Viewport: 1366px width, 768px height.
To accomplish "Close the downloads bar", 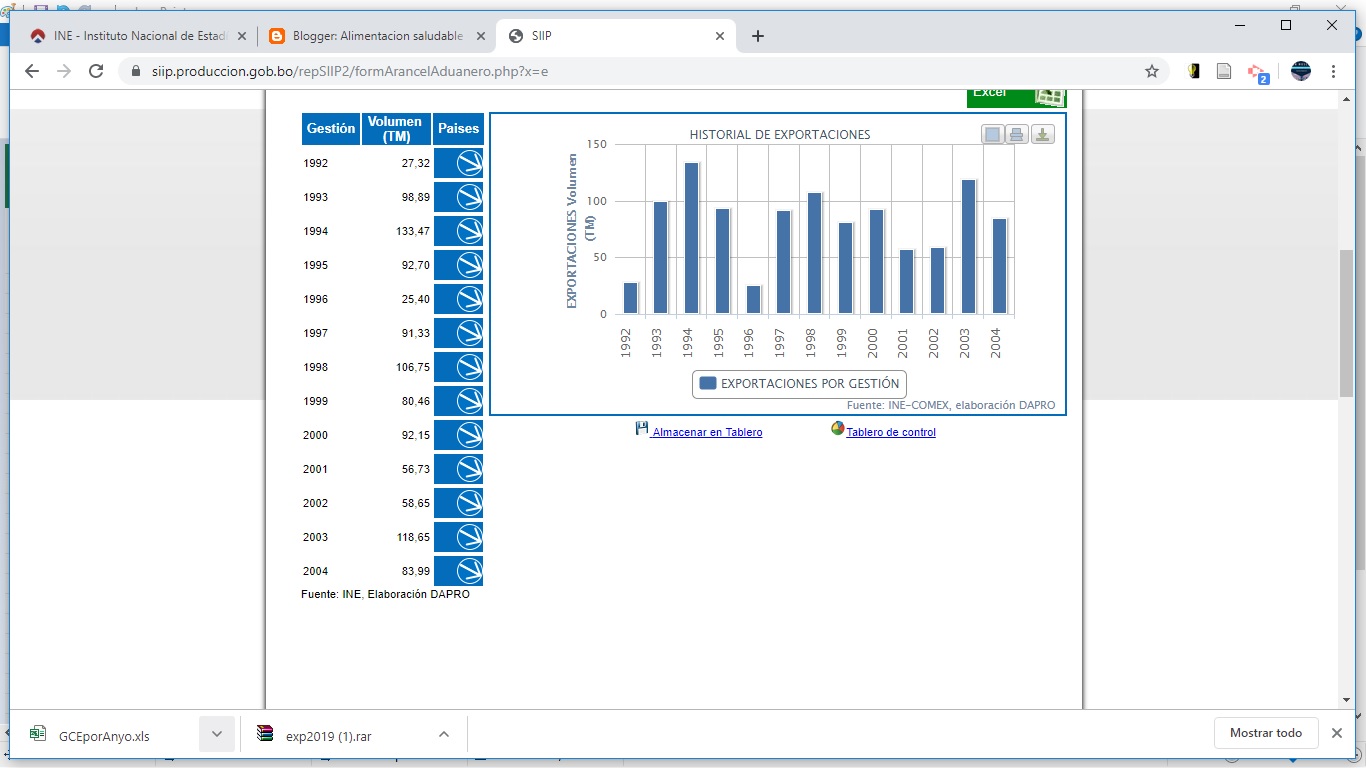I will (x=1337, y=733).
